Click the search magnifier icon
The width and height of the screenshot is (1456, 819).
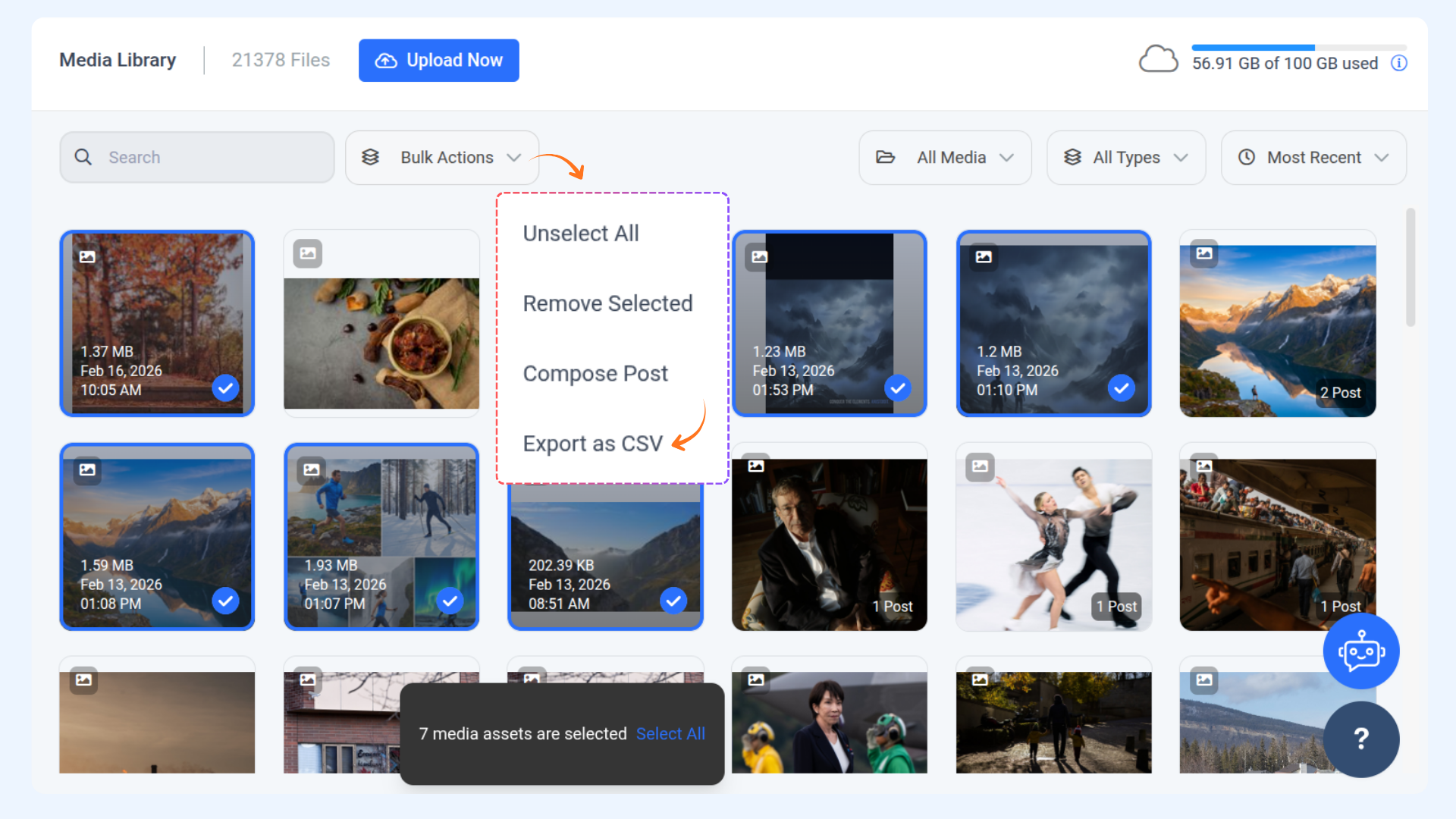[83, 157]
